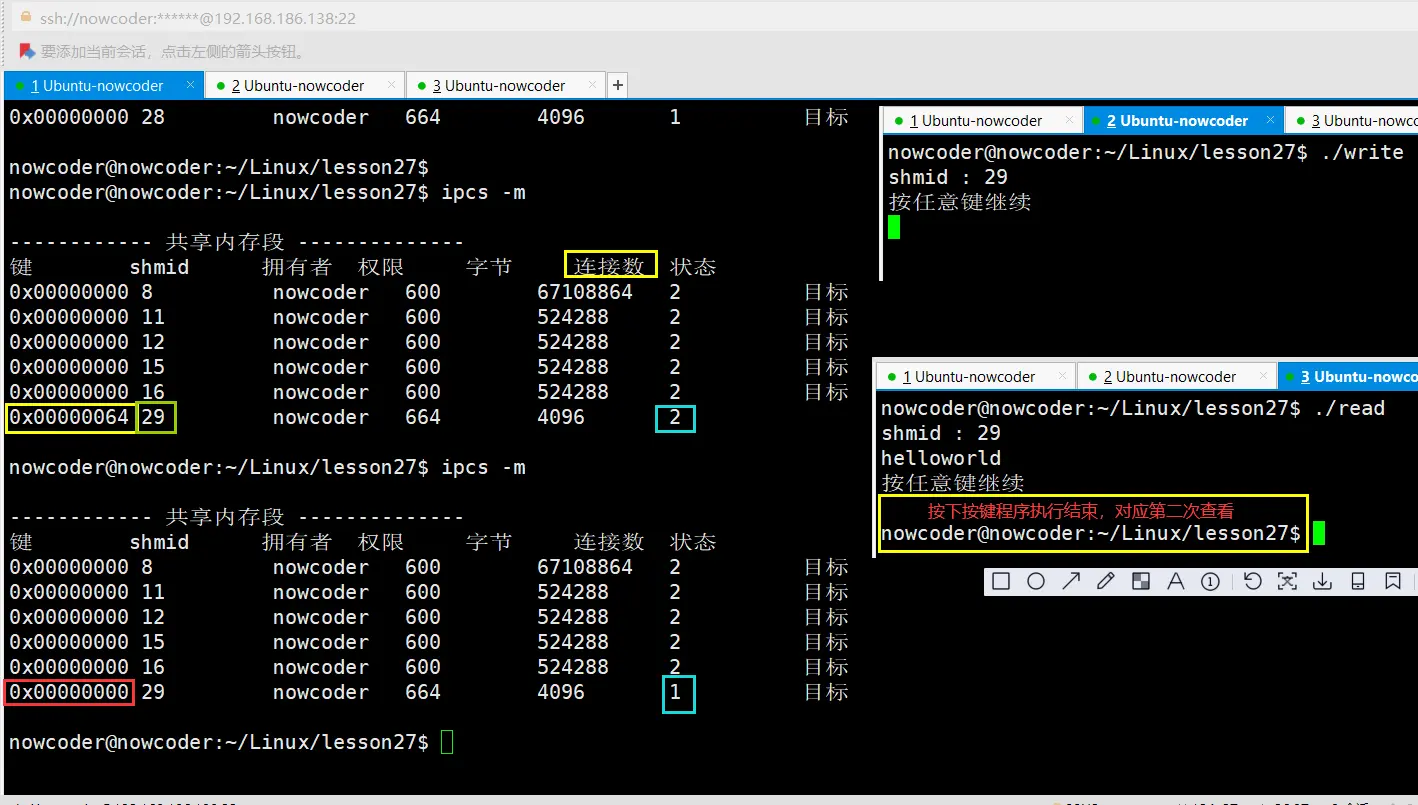Click key value 0x00000064 in terminal
The width and height of the screenshot is (1418, 805).
coord(69,417)
